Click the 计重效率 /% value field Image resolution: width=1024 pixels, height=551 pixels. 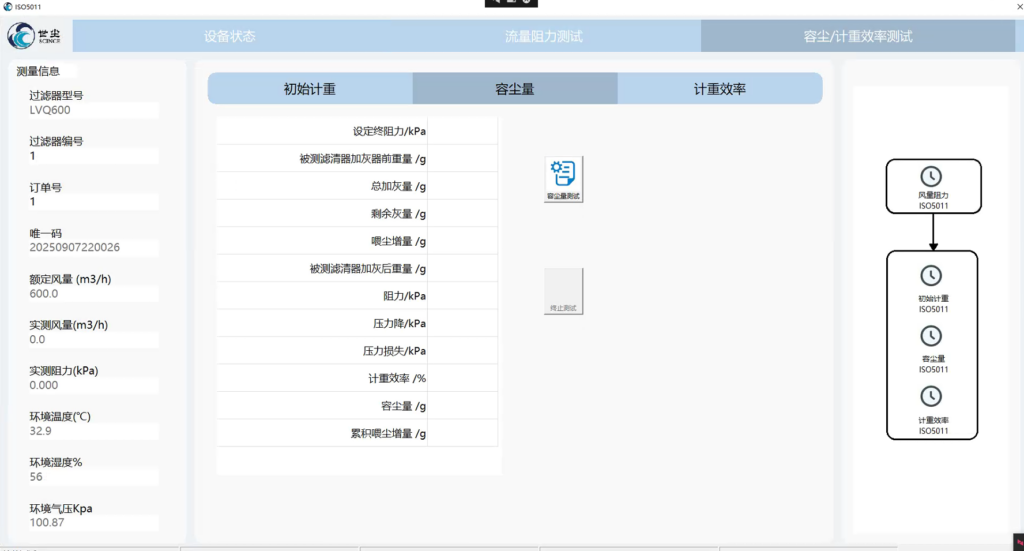(462, 378)
